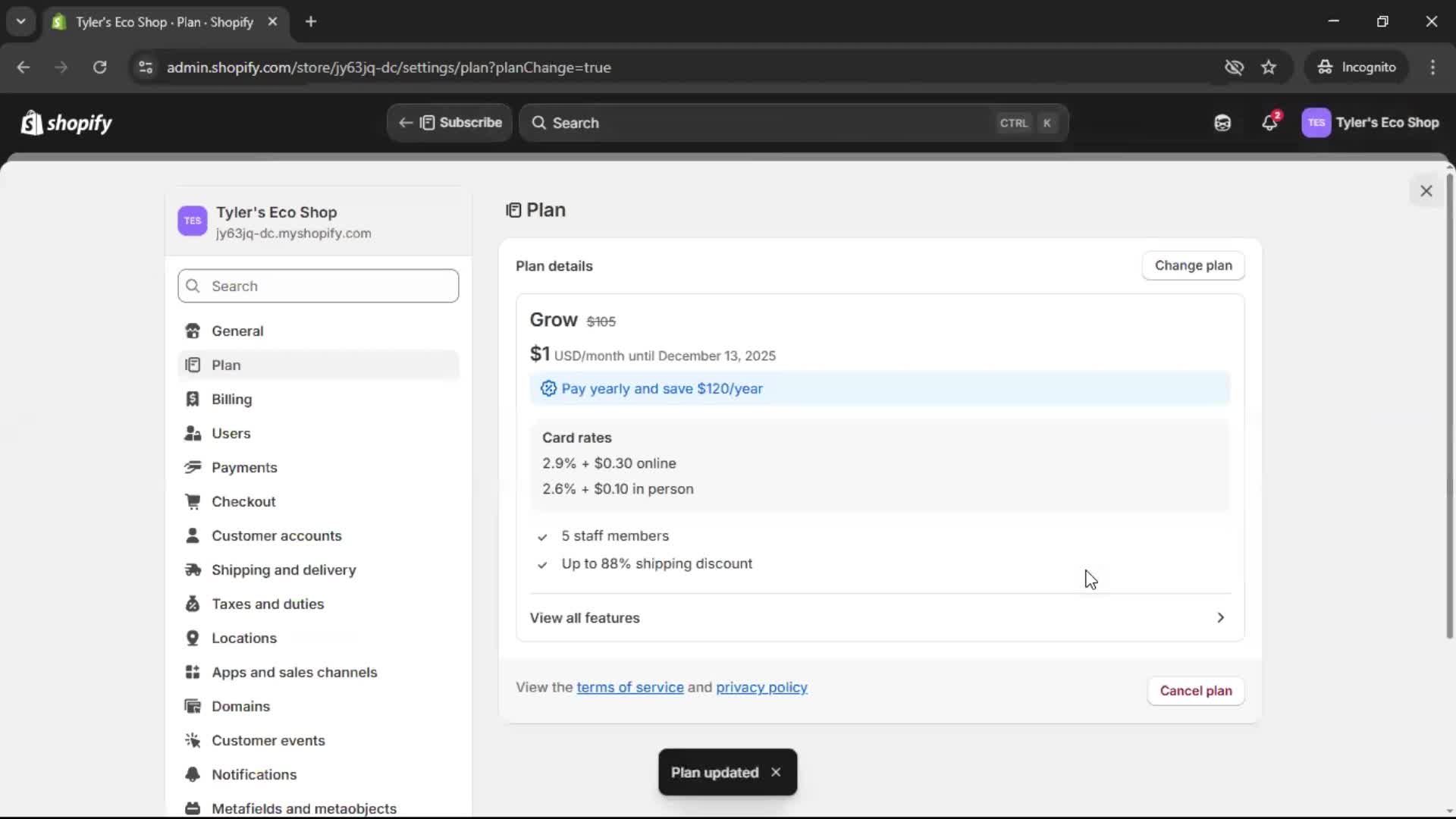Click the Change plan button
The width and height of the screenshot is (1456, 819).
tap(1193, 265)
